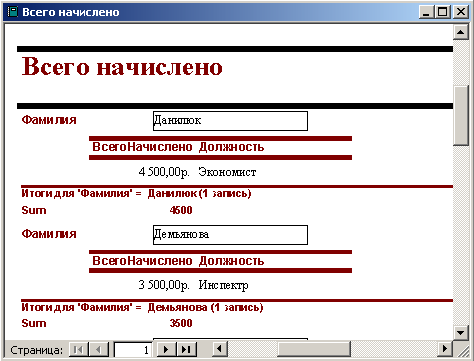Image resolution: width=474 pixels, height=361 pixels.
Task: Go to previous page navigation button
Action: 99,350
